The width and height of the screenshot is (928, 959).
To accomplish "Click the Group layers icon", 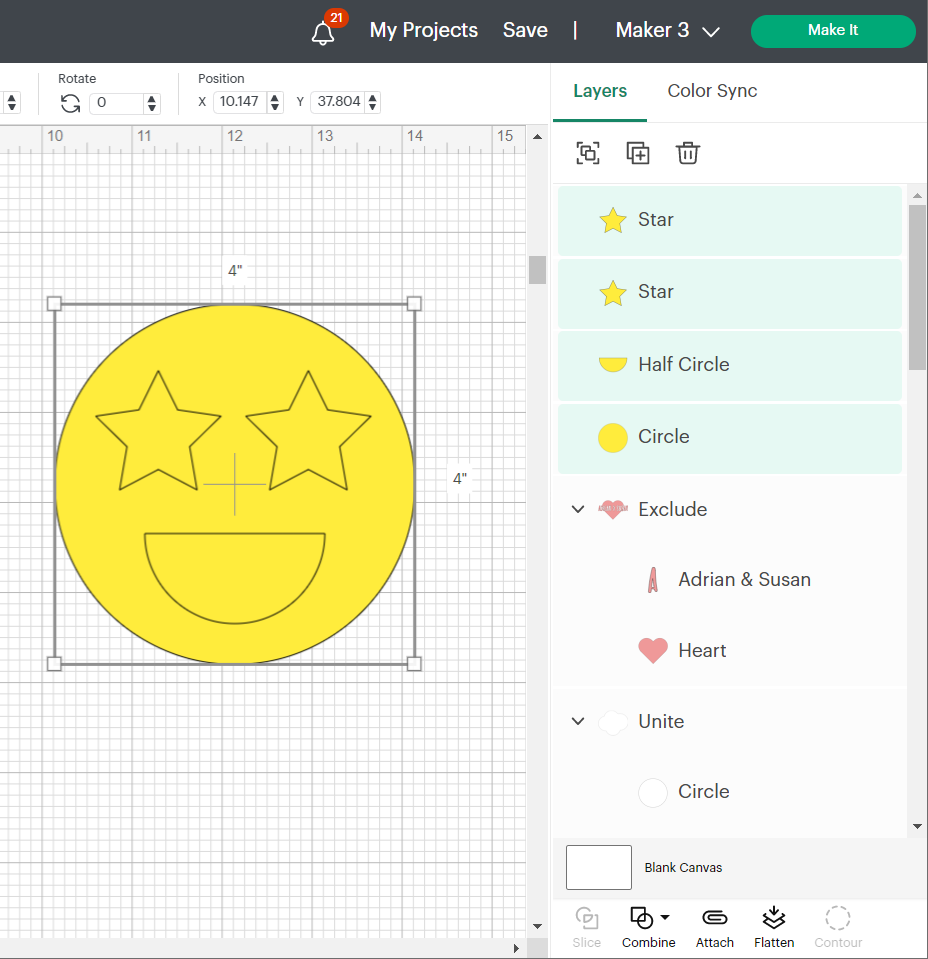I will coord(588,153).
